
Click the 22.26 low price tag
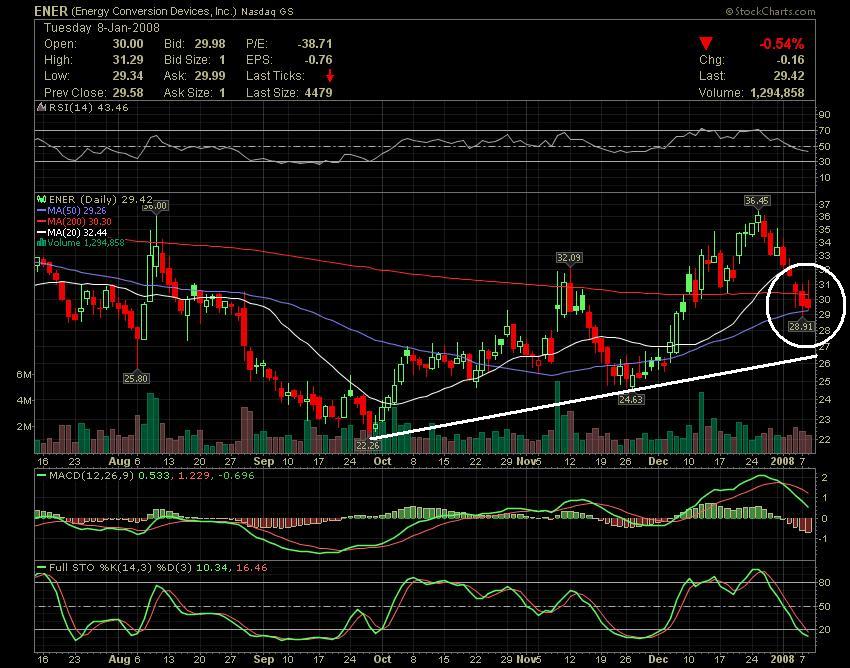[x=368, y=445]
